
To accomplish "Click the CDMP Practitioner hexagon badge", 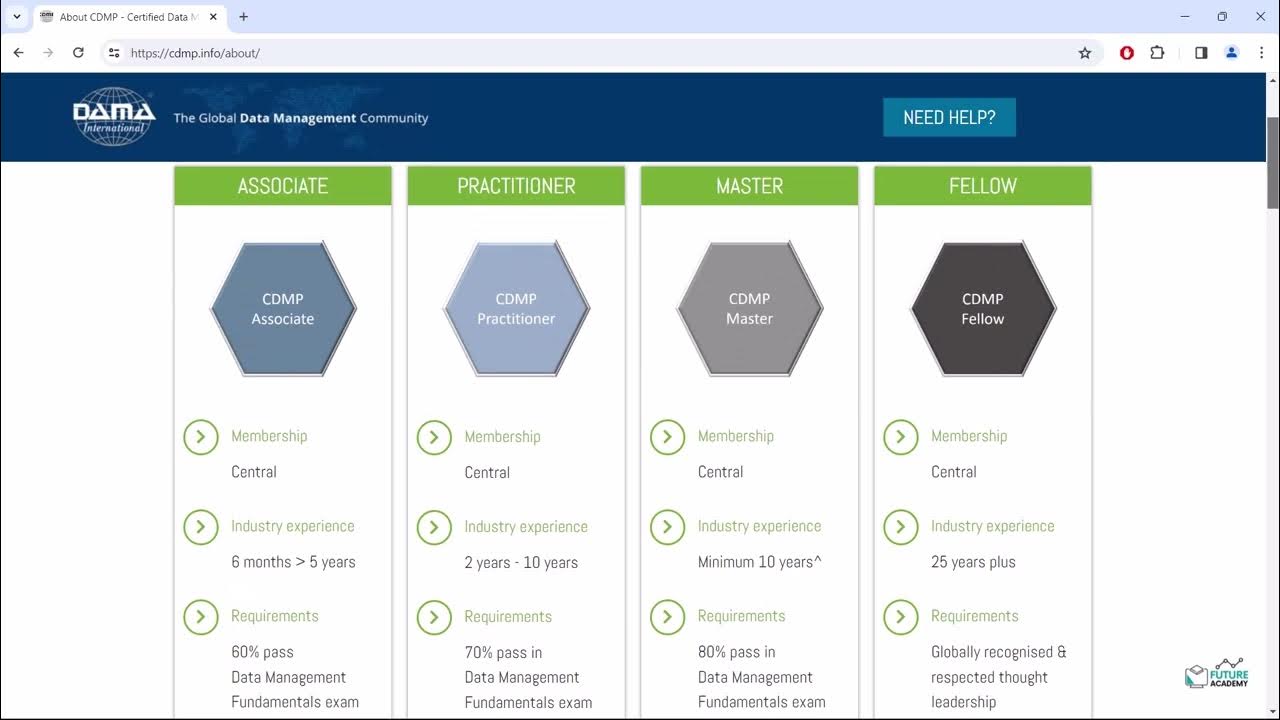I will [x=516, y=309].
